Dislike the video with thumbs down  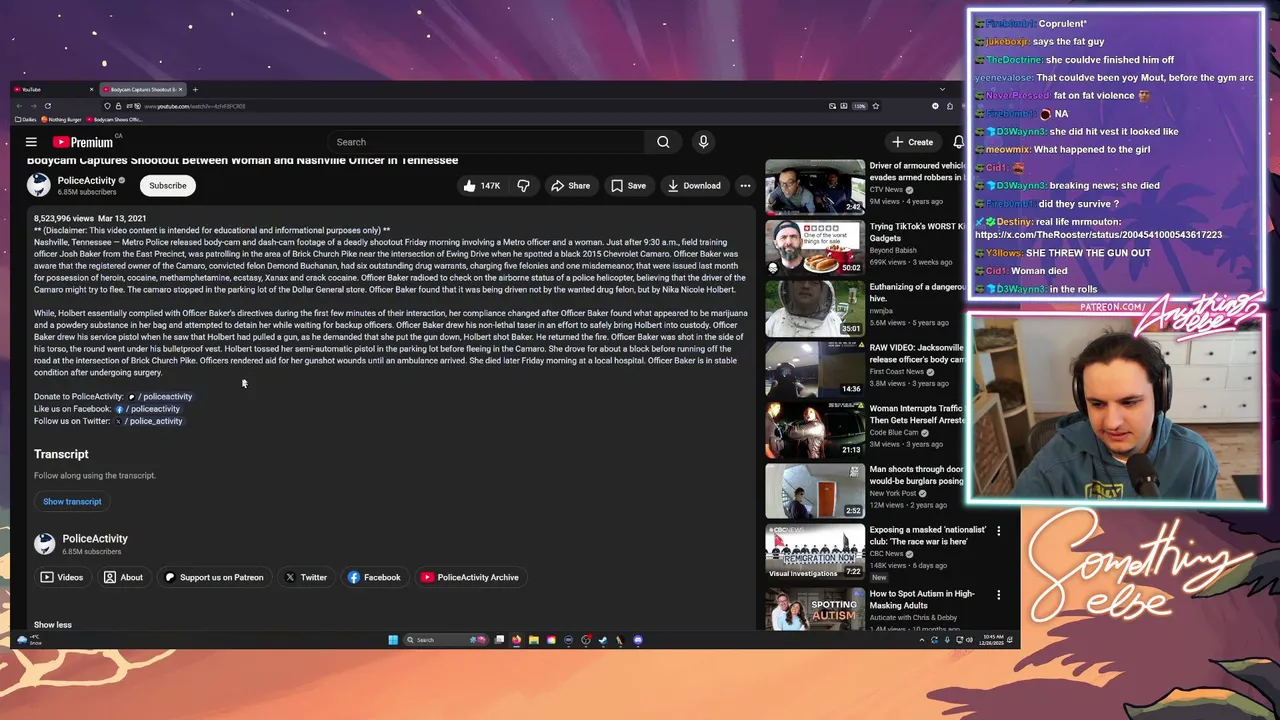tap(523, 185)
